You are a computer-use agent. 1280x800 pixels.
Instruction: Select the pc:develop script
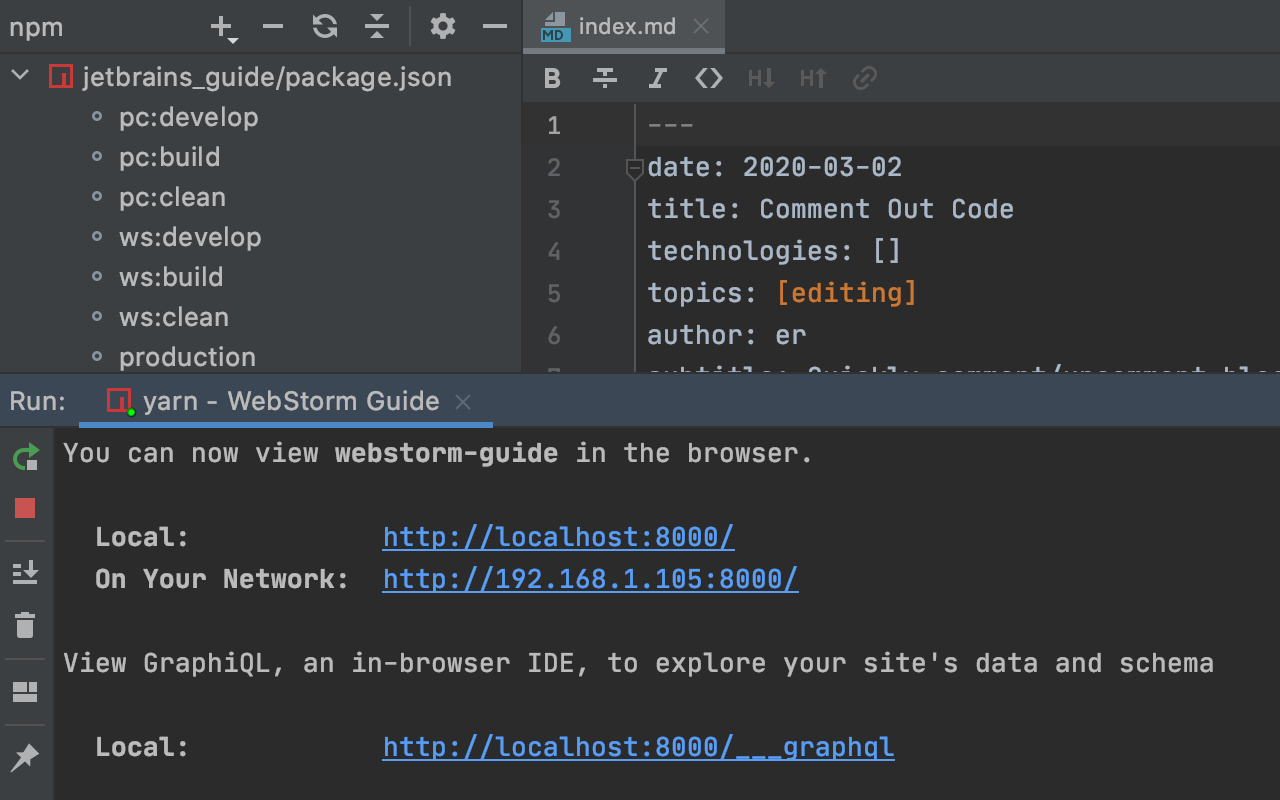coord(188,117)
